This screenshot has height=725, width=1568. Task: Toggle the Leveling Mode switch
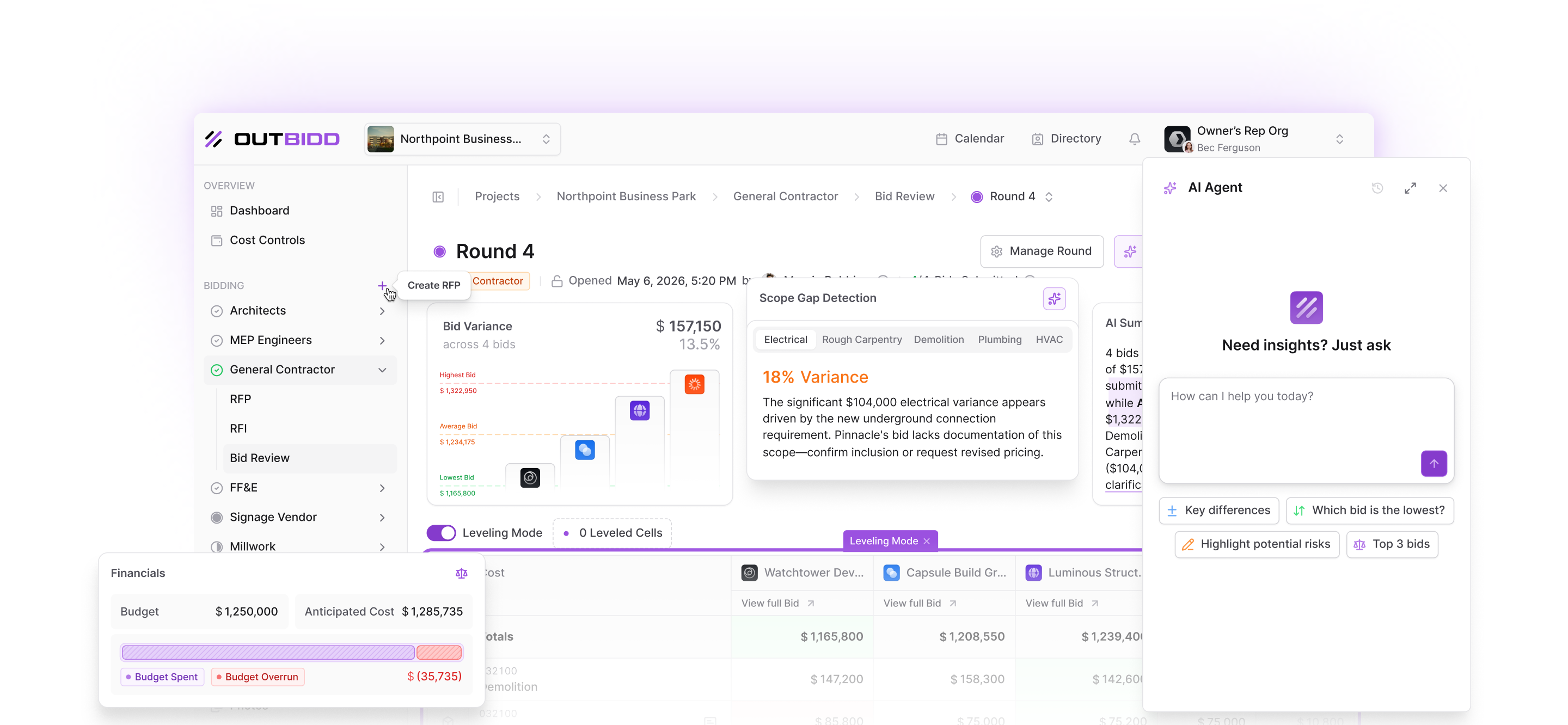(x=442, y=533)
